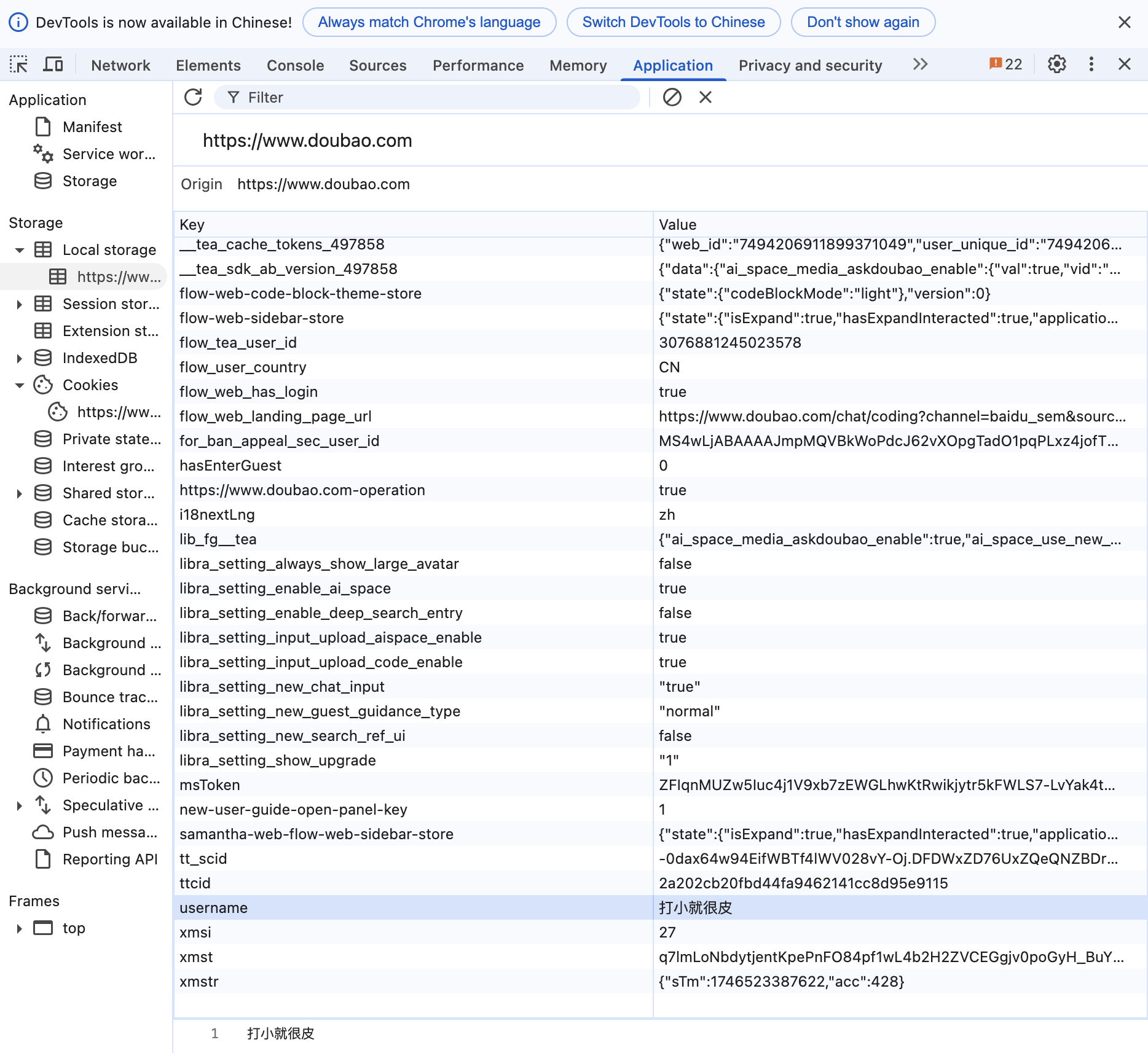This screenshot has height=1053, width=1148.
Task: Select Storage under the Application section
Action: click(x=76, y=181)
